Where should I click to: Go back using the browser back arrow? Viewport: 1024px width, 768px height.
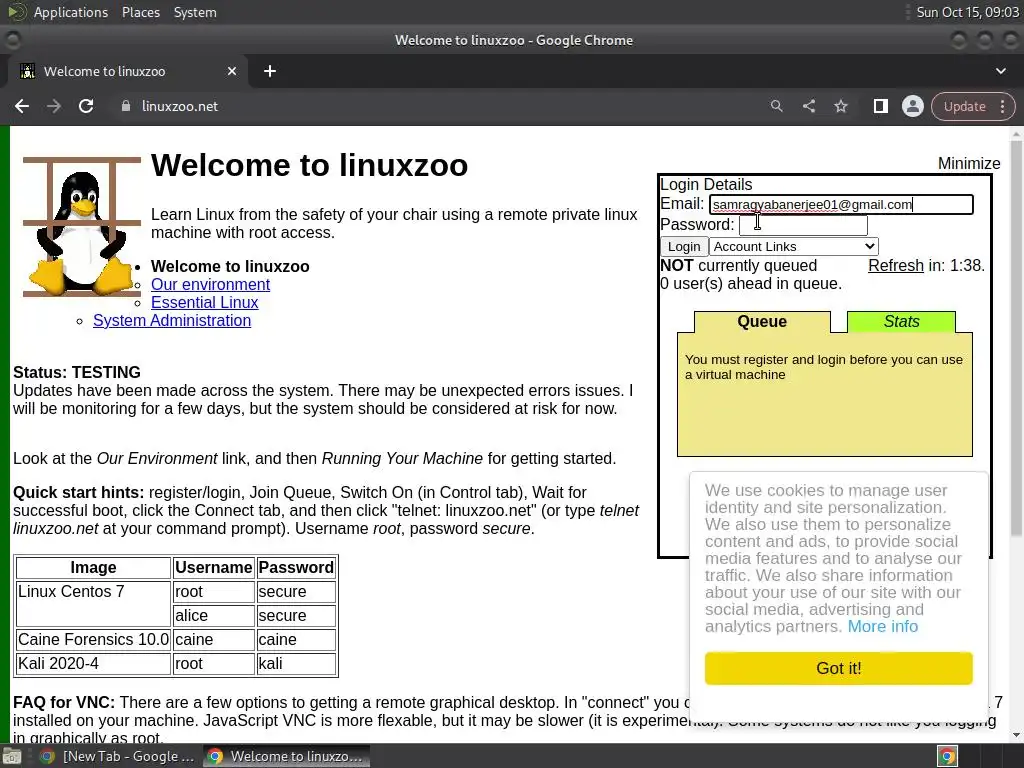coord(22,106)
